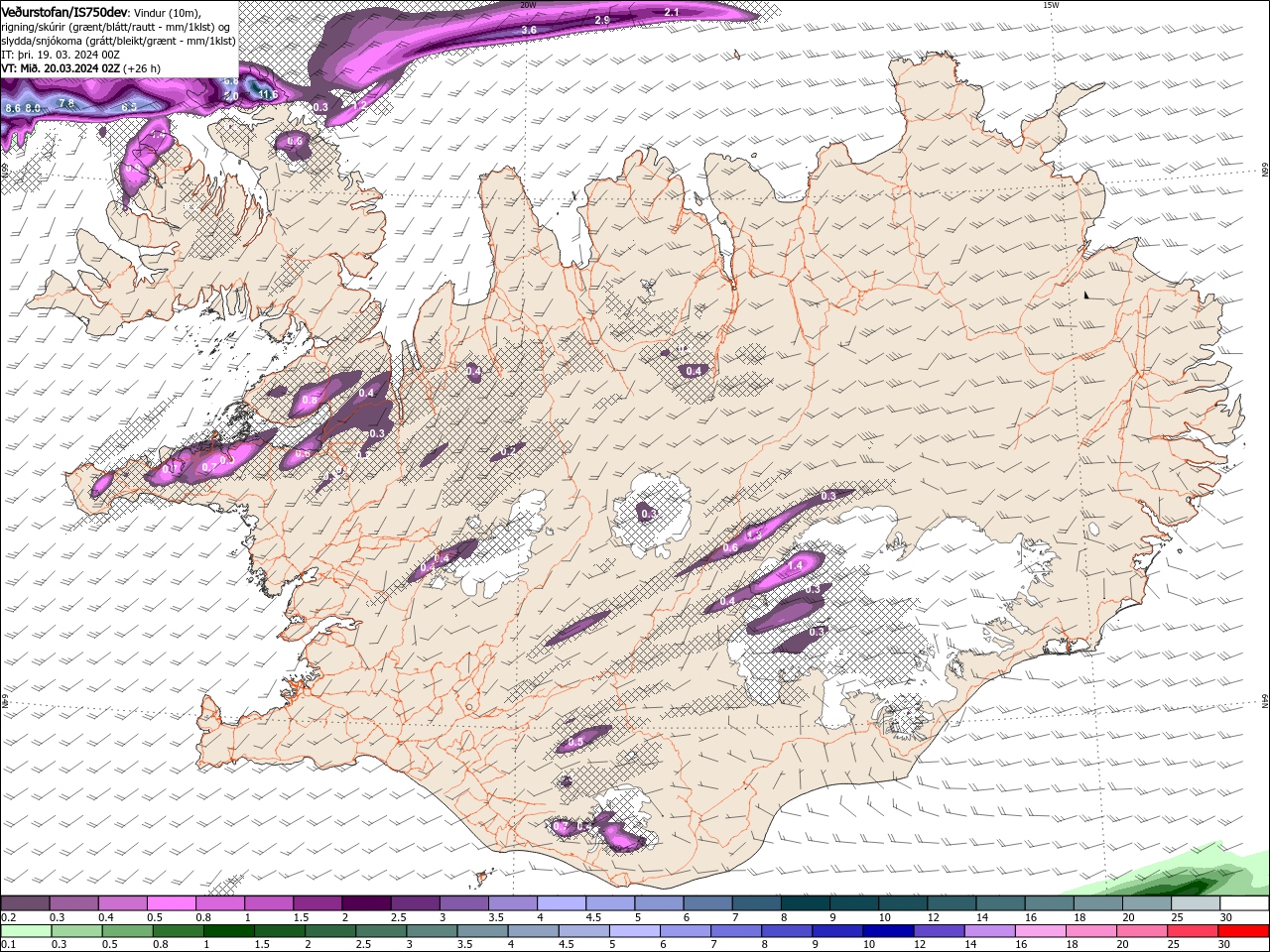The width and height of the screenshot is (1270, 952).
Task: Click the white final swatch of the snow legend
Action: (1243, 903)
